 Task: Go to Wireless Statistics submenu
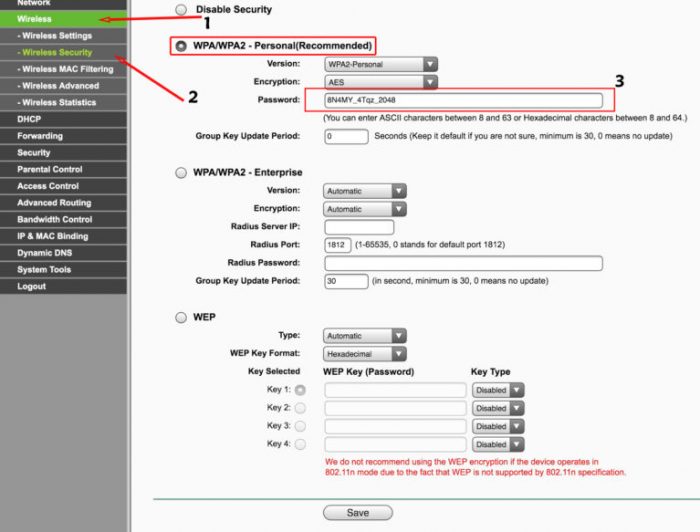tap(63, 102)
